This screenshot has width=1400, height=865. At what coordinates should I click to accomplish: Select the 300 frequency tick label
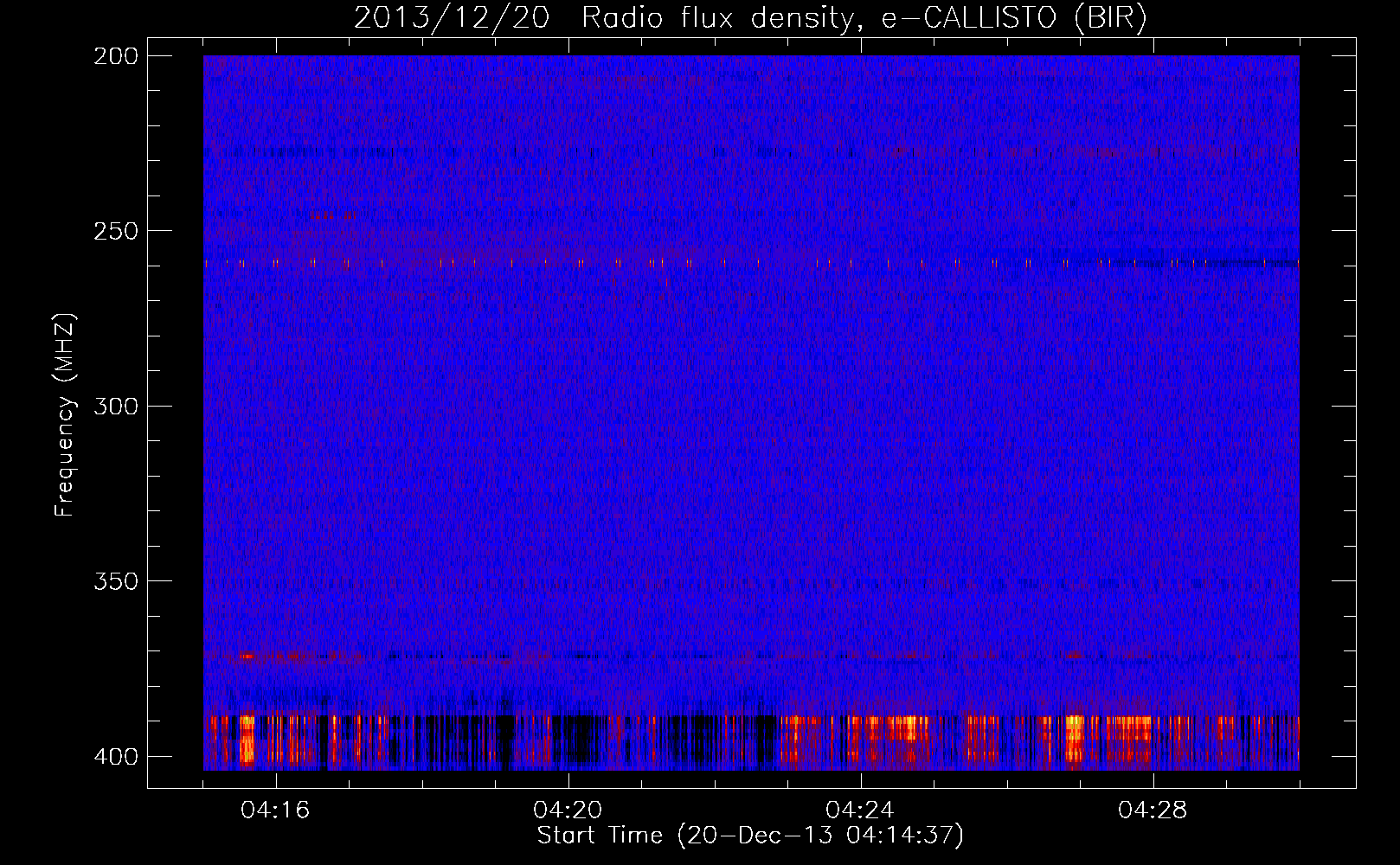[x=116, y=406]
